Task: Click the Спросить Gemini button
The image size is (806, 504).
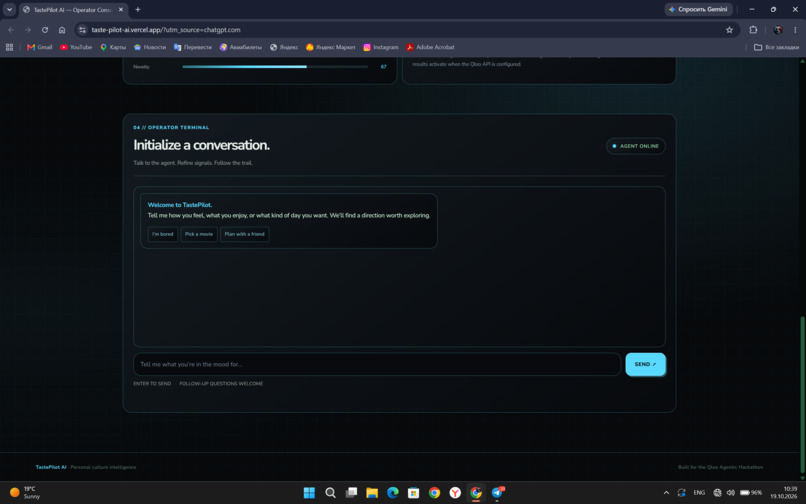Action: pos(699,9)
